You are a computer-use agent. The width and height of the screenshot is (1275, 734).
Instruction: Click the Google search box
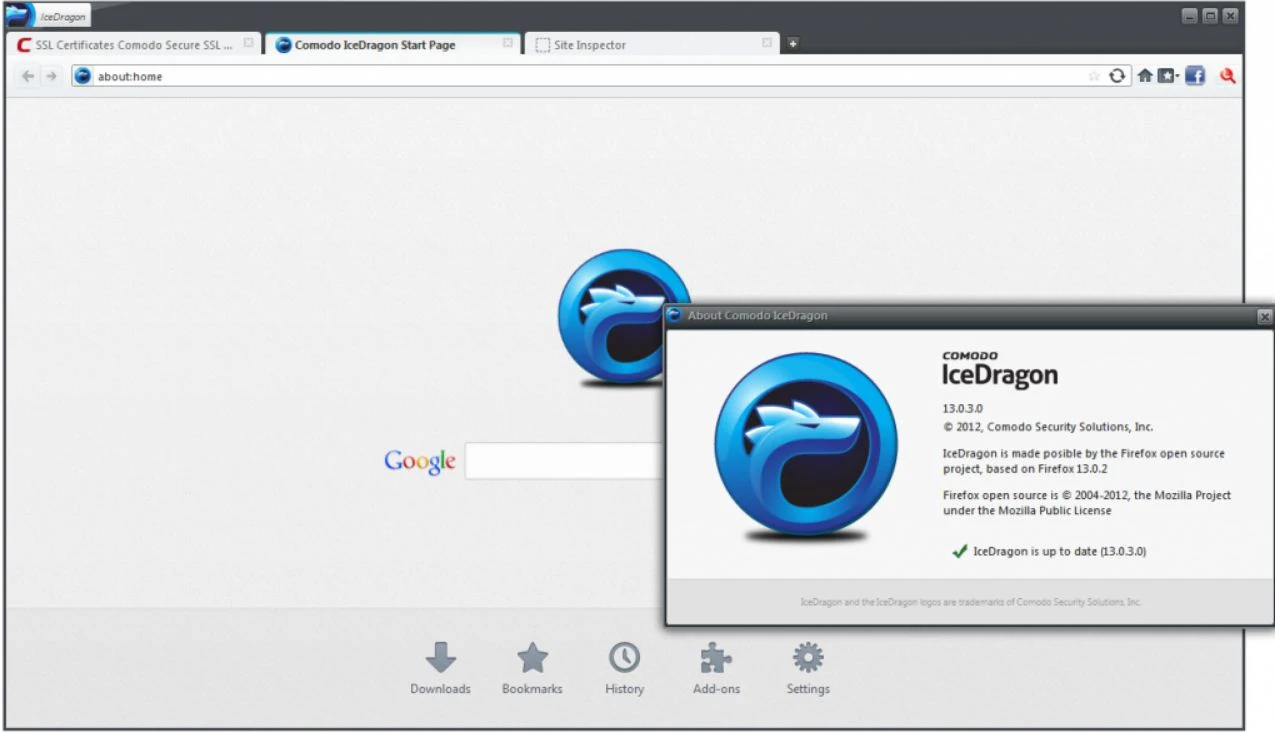pyautogui.click(x=566, y=461)
